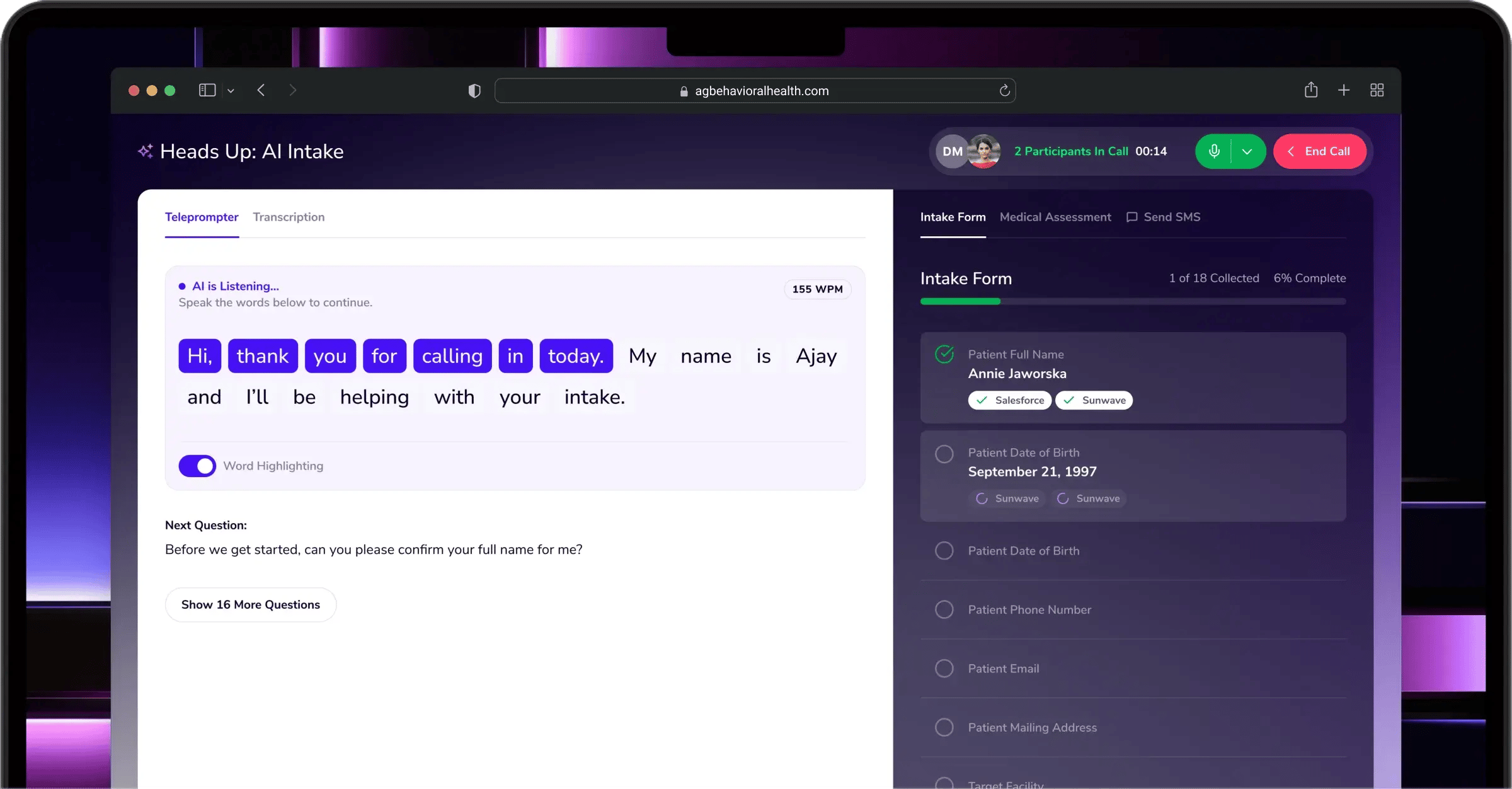
Task: Expand Show 16 More Questions
Action: coord(251,604)
